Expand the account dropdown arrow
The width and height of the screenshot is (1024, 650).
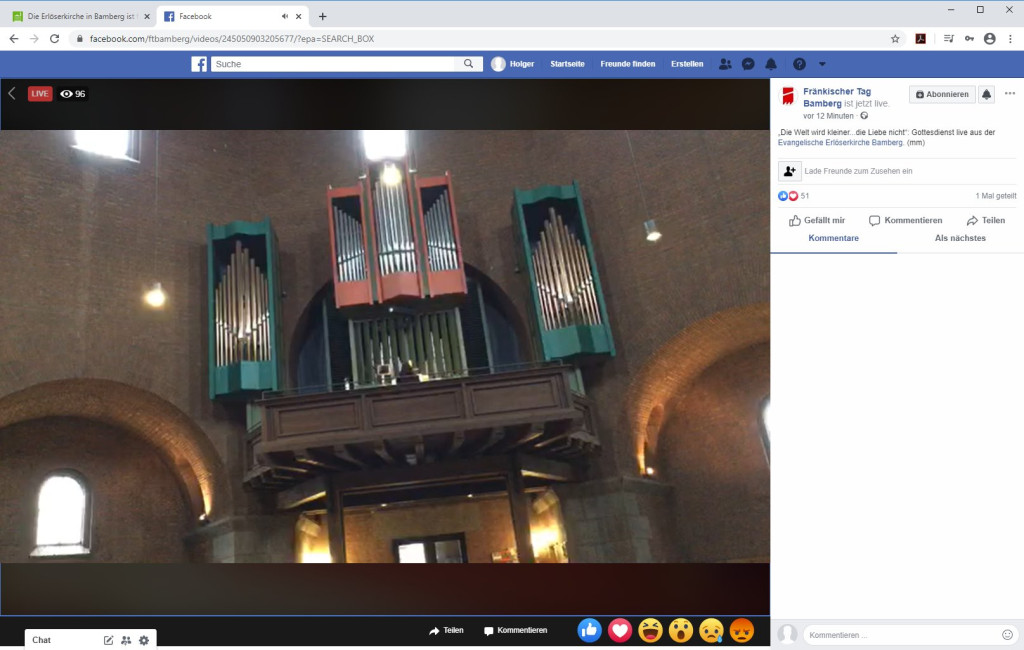tap(822, 64)
